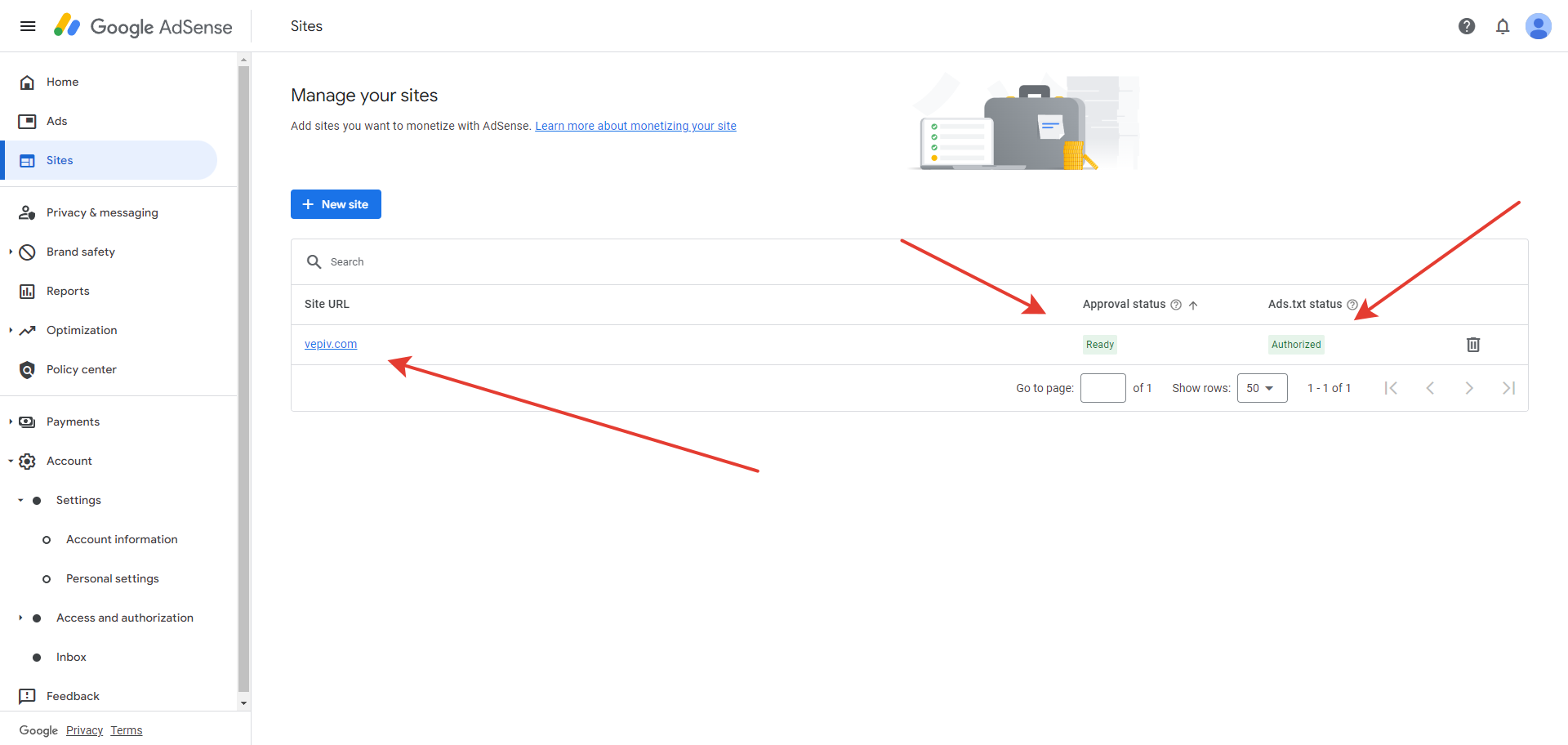
Task: Click the Ads.txt status column header
Action: 1305,304
